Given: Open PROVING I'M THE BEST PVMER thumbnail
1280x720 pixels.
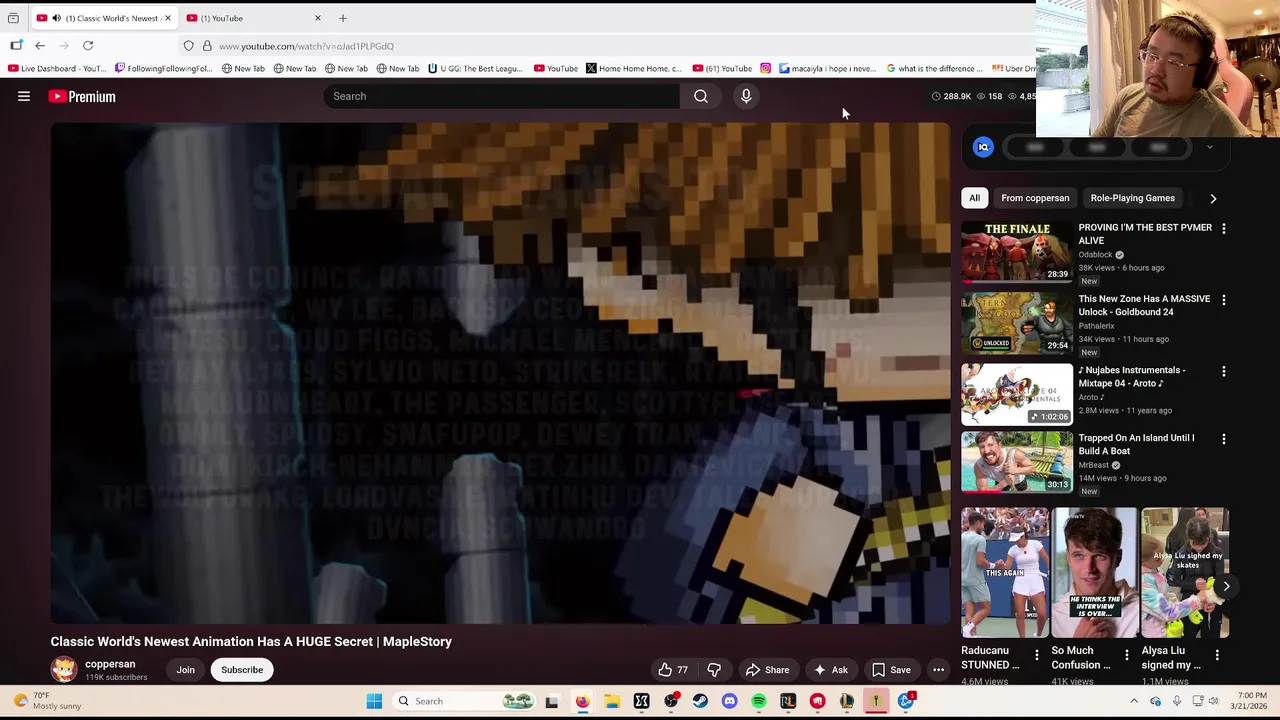Looking at the screenshot, I should [1016, 252].
